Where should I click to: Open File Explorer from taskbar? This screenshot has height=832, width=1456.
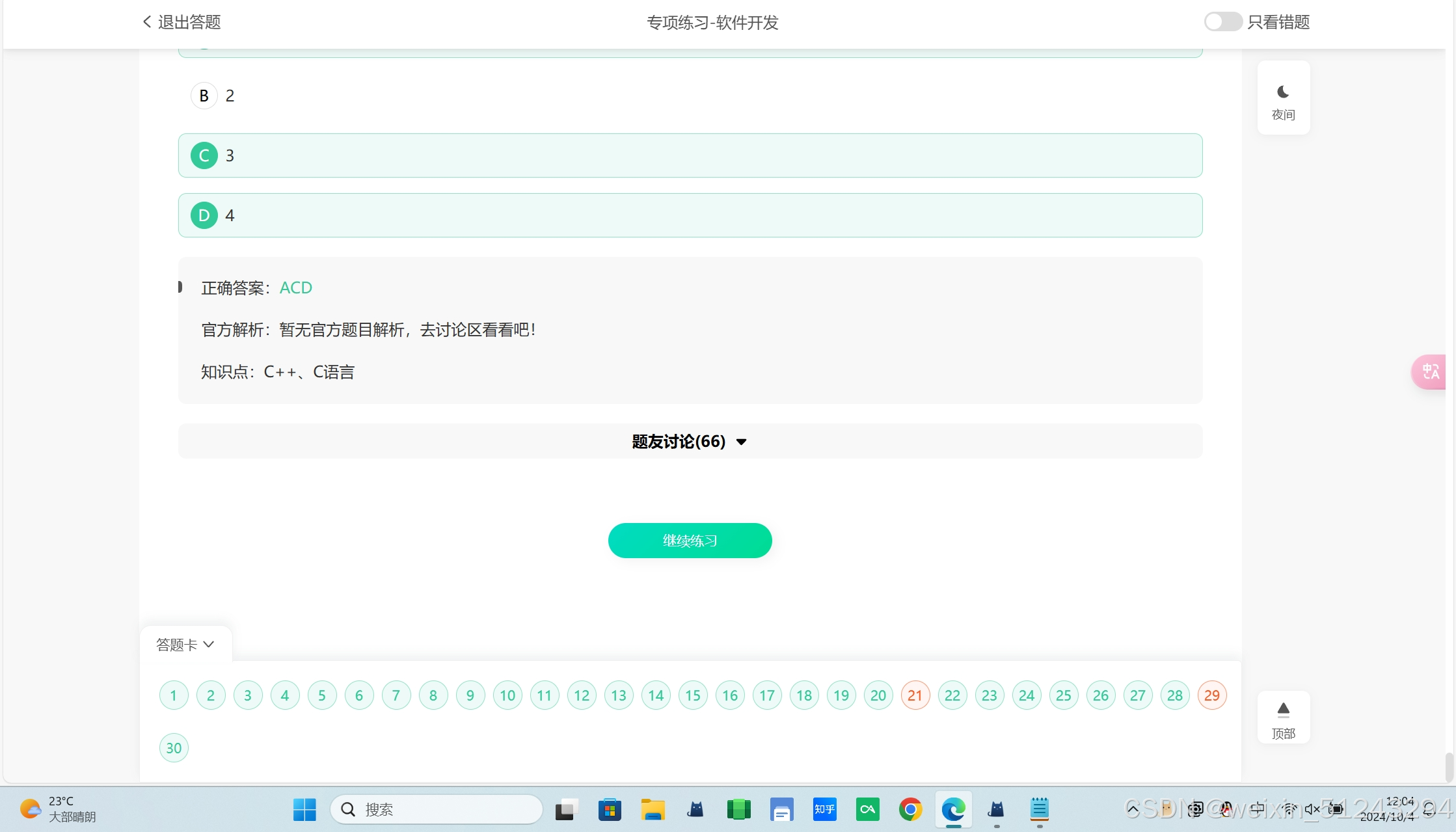click(x=653, y=809)
